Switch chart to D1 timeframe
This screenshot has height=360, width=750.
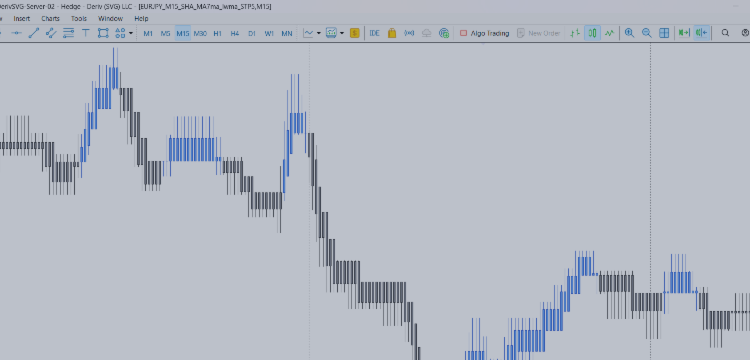(252, 33)
